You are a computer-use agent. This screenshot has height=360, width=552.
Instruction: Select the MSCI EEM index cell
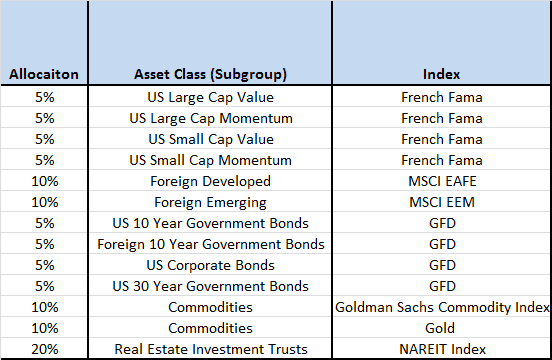(x=441, y=202)
